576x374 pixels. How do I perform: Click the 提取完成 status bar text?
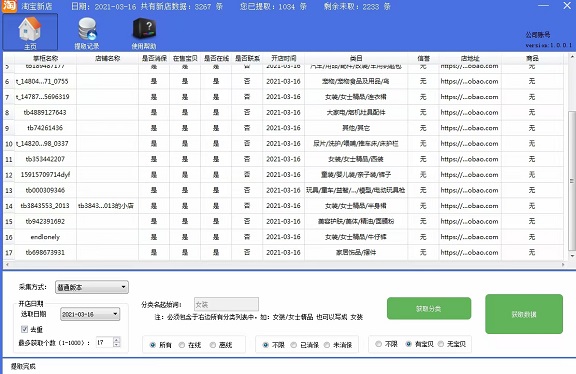tap(23, 366)
